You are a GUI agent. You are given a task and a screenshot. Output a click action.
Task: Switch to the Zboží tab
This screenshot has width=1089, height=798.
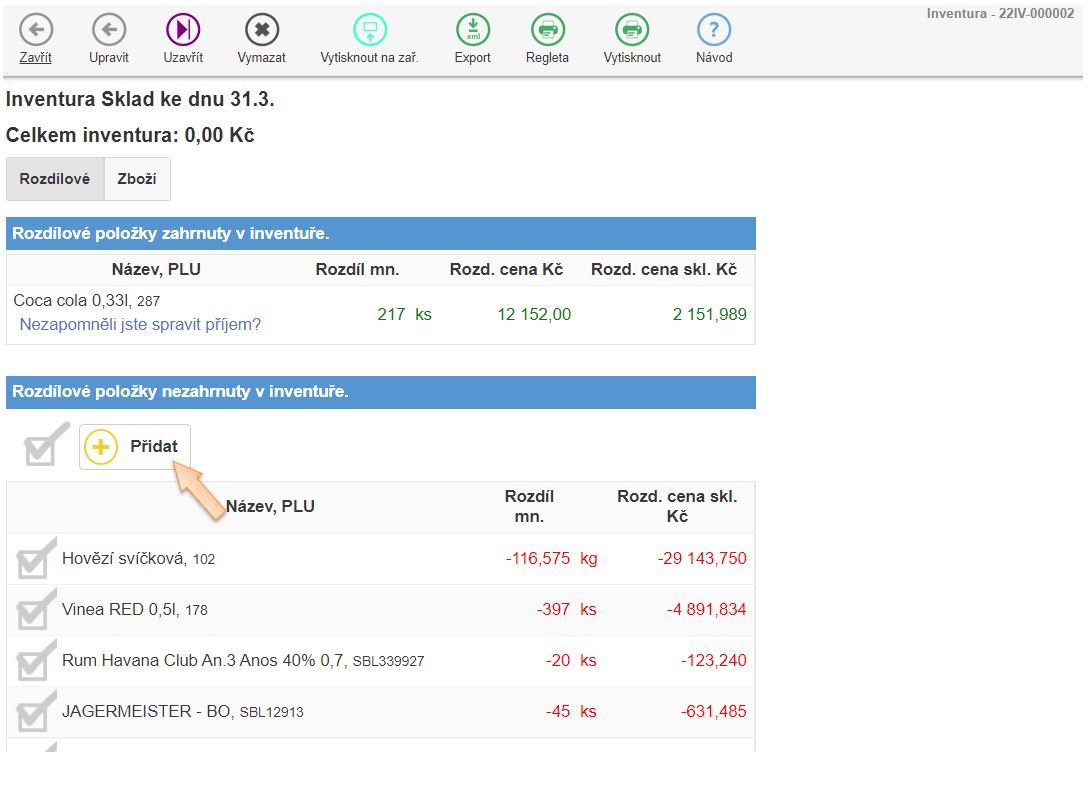tap(137, 179)
